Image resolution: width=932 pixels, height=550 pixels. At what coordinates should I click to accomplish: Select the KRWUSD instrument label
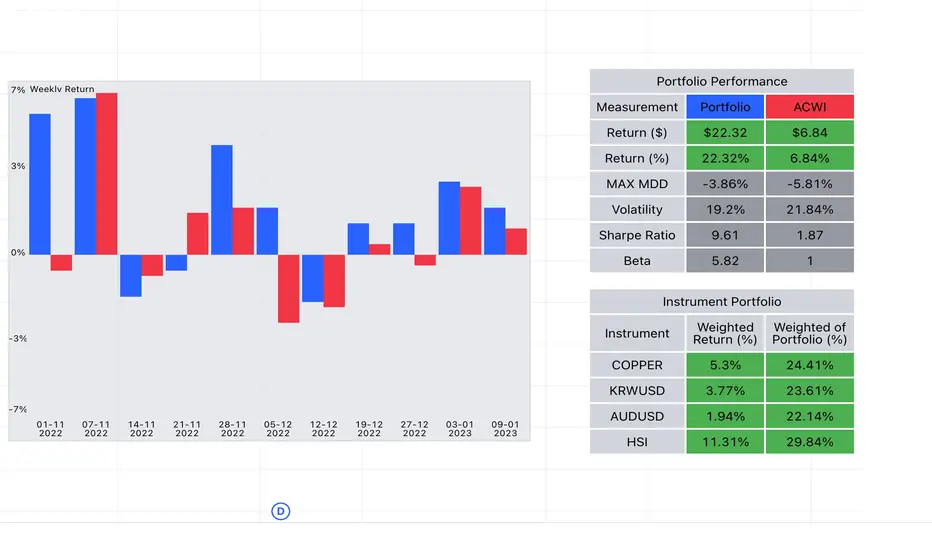click(x=637, y=391)
